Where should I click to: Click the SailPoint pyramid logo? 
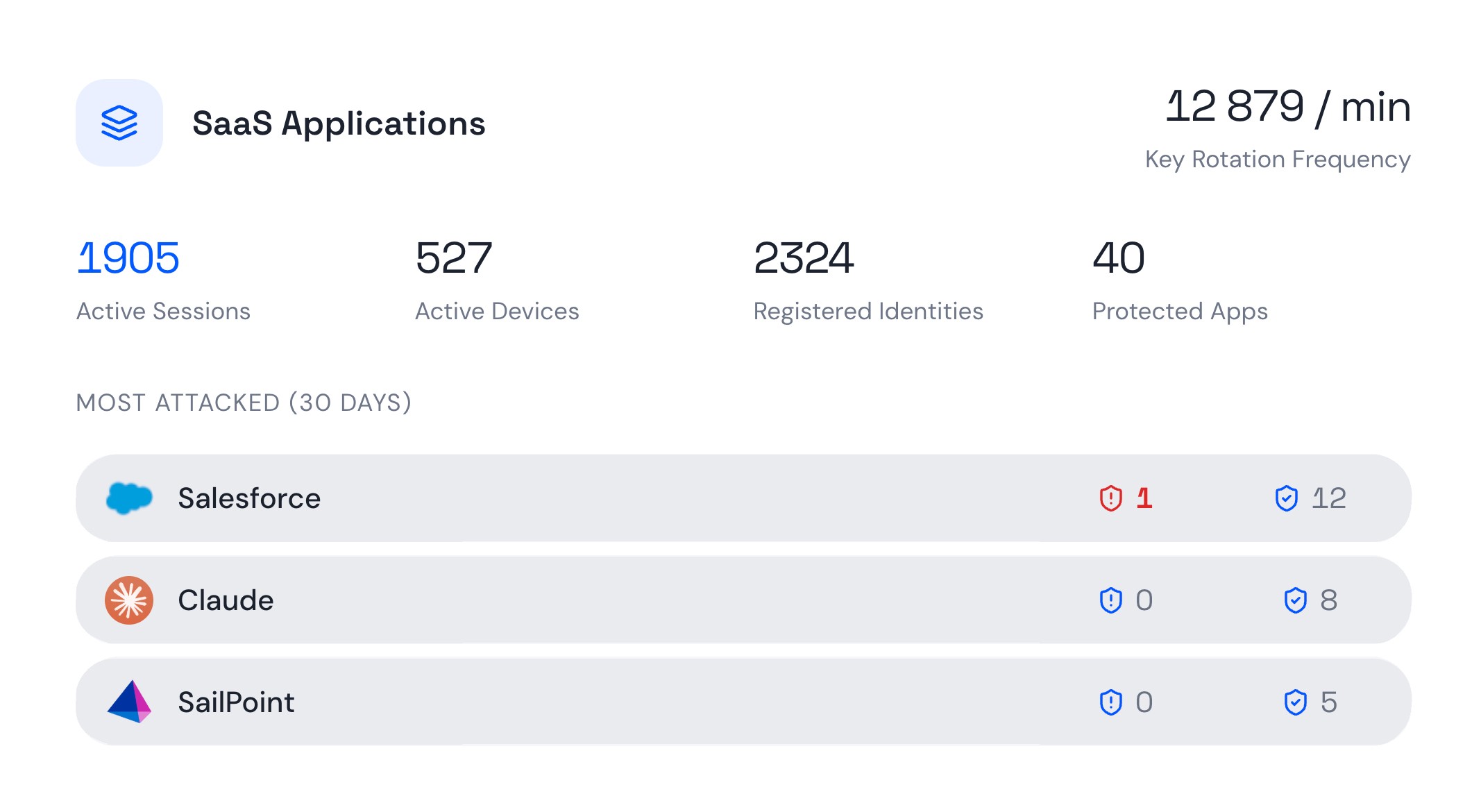coord(129,702)
